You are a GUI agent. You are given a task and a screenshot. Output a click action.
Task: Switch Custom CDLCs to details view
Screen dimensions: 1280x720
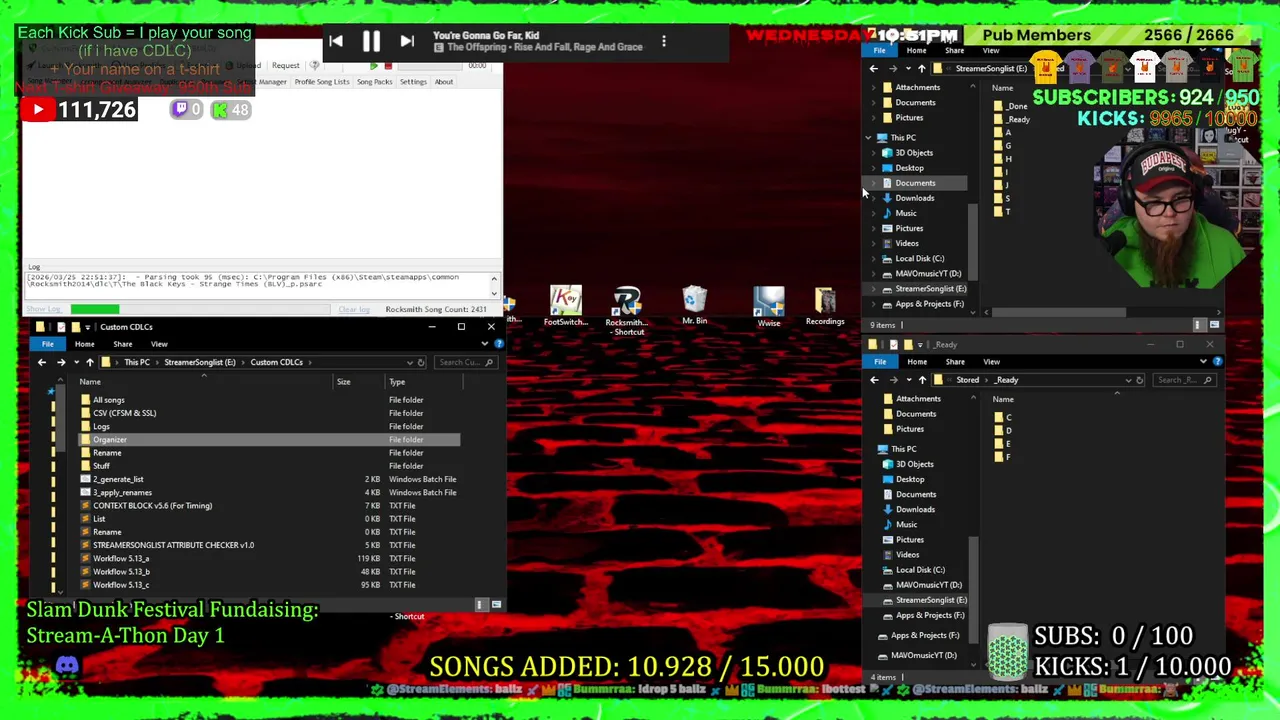coord(480,604)
